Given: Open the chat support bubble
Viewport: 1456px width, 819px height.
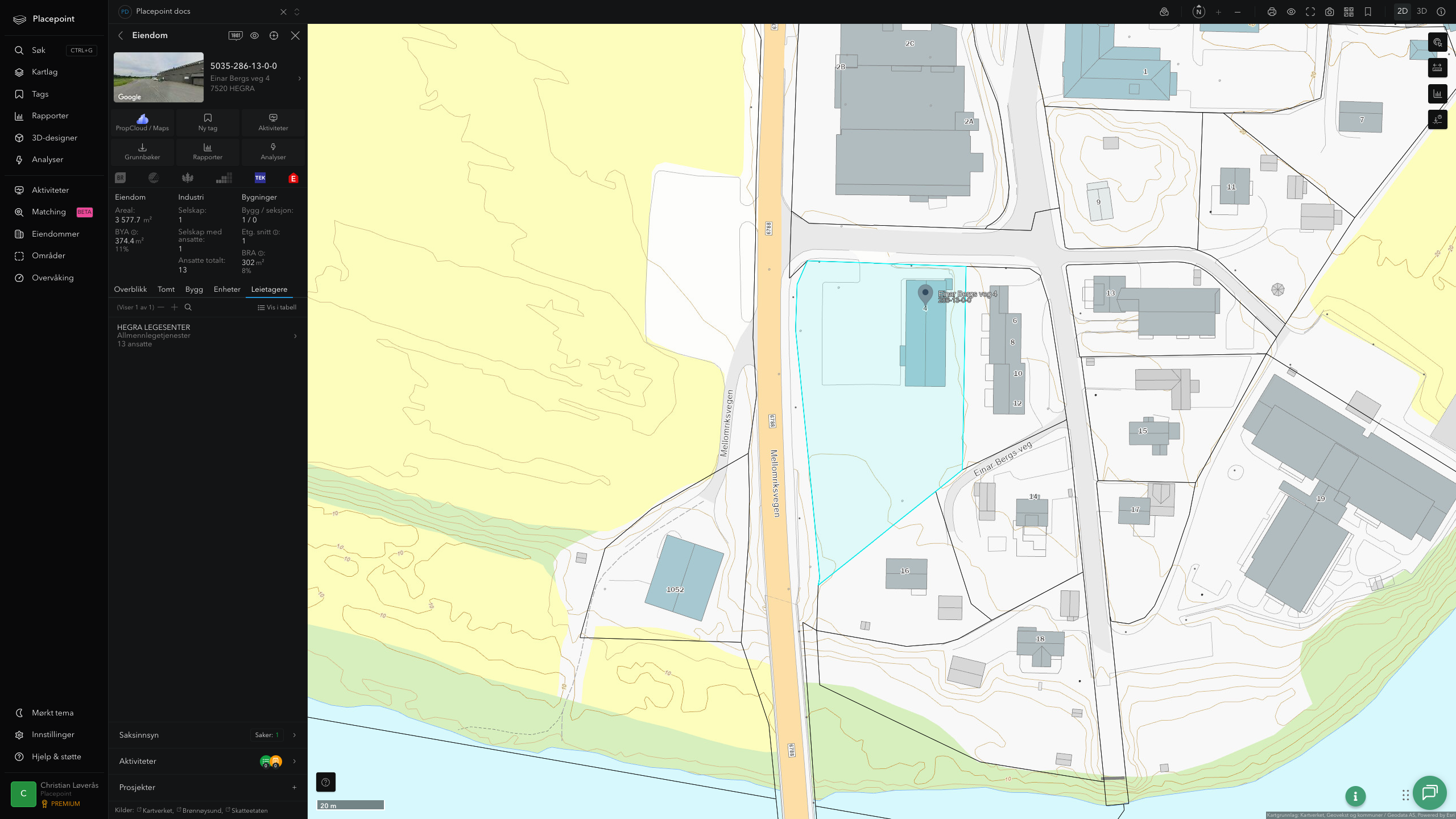Looking at the screenshot, I should coord(1429,793).
